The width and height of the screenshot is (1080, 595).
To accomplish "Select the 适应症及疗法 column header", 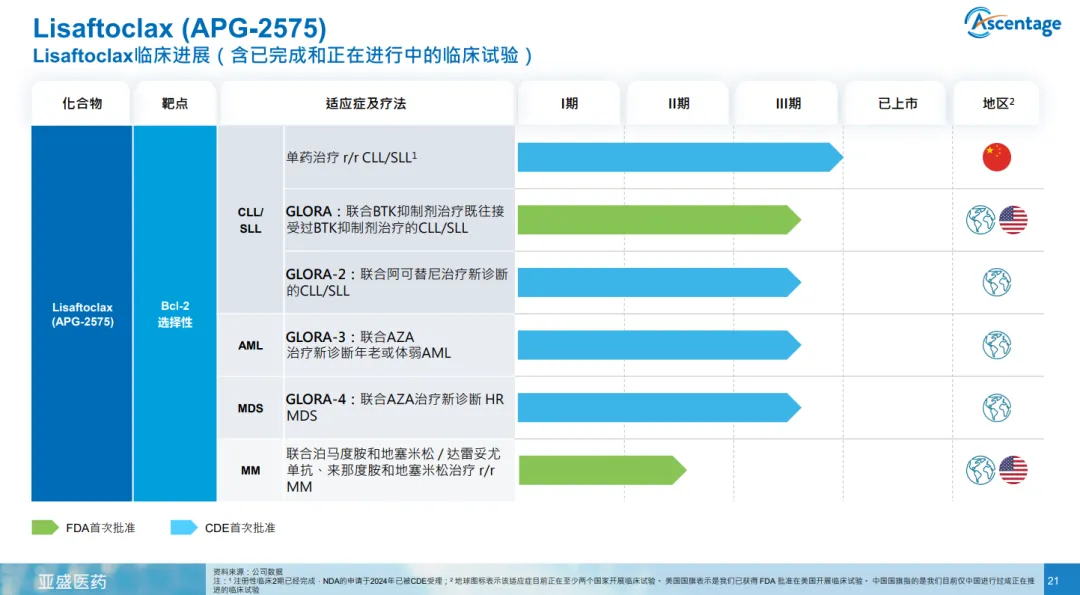I will [x=366, y=103].
